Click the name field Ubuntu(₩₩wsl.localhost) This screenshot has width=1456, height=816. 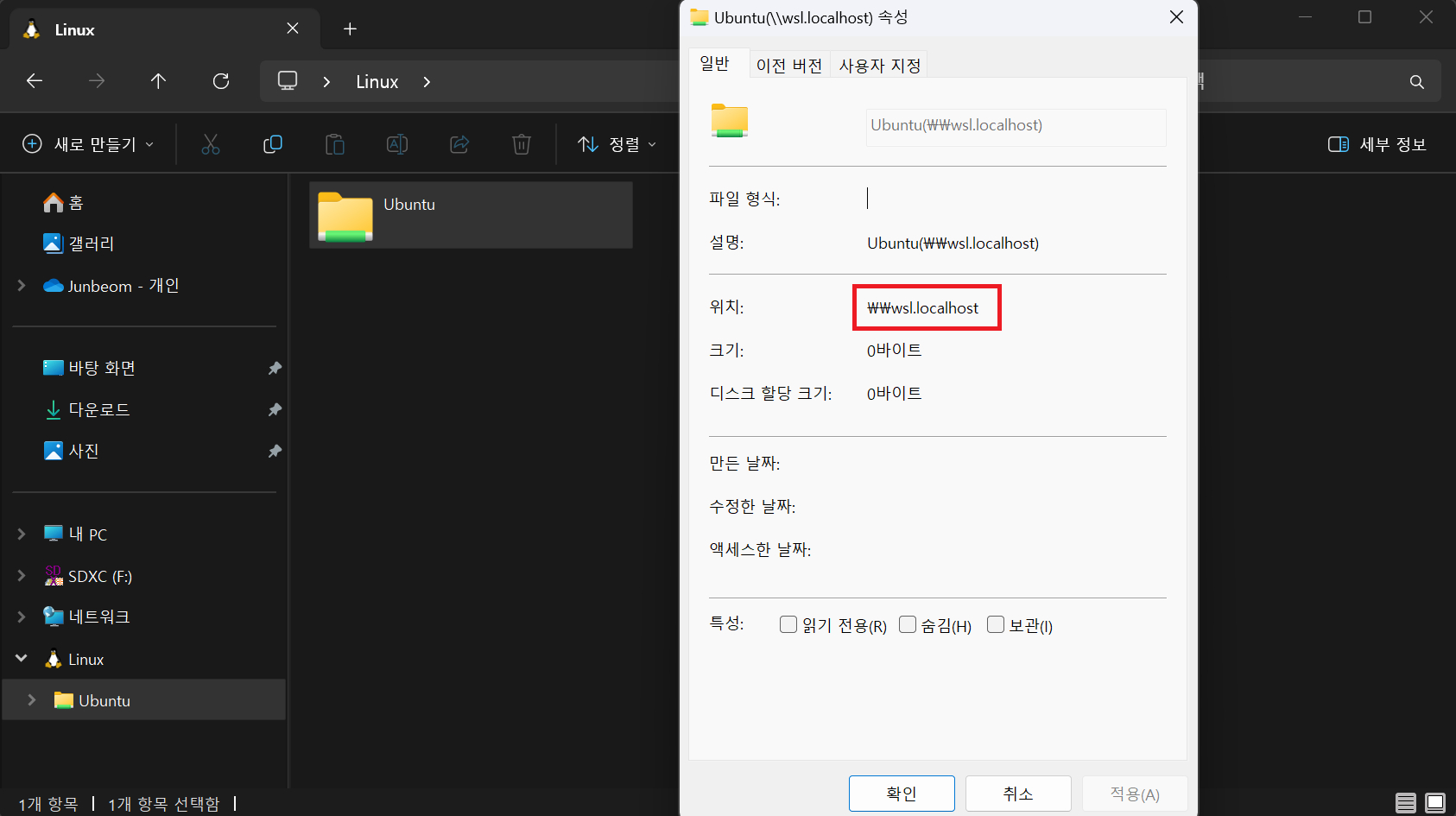1016,127
